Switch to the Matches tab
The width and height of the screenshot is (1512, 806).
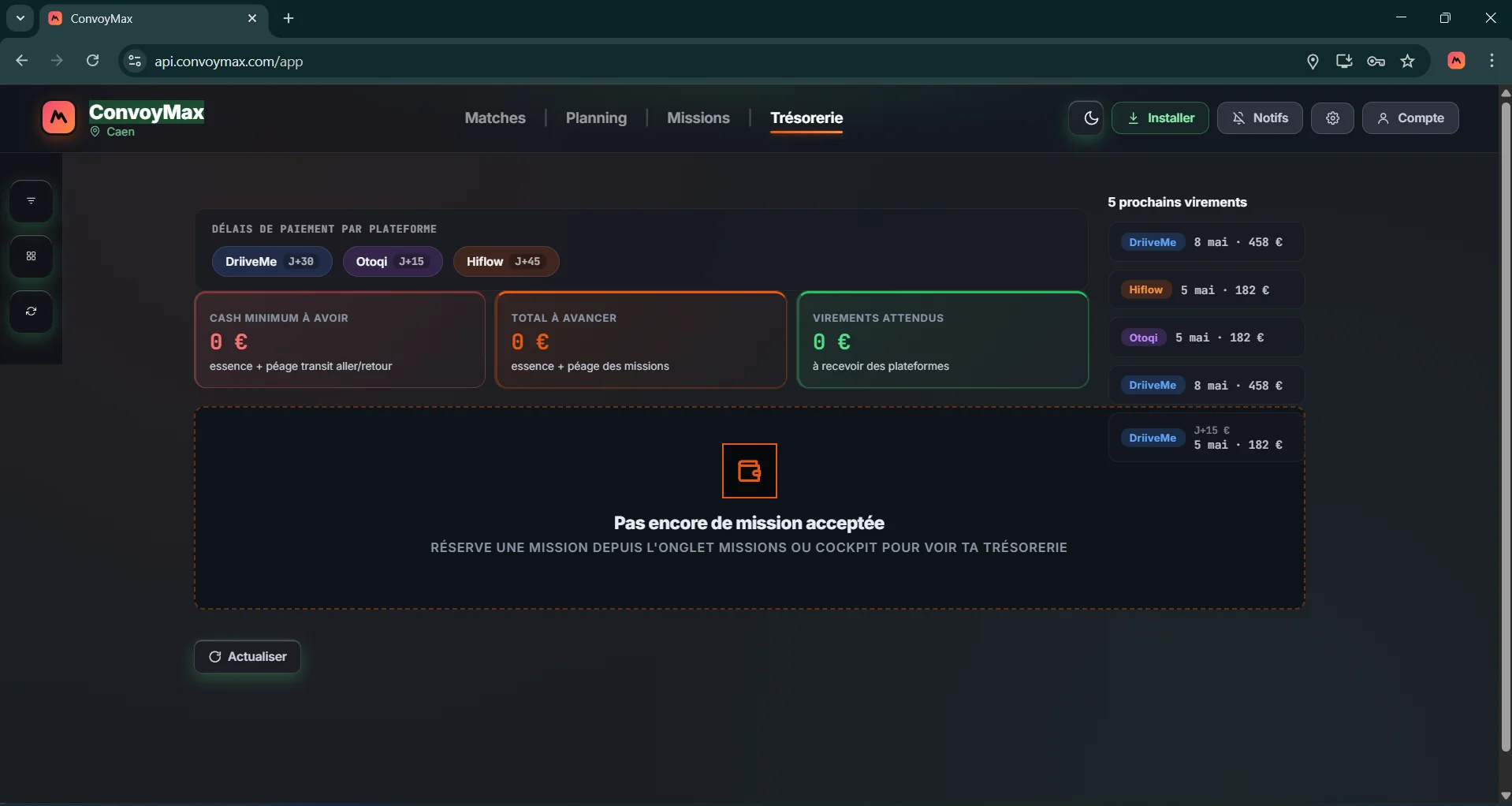[x=495, y=118]
